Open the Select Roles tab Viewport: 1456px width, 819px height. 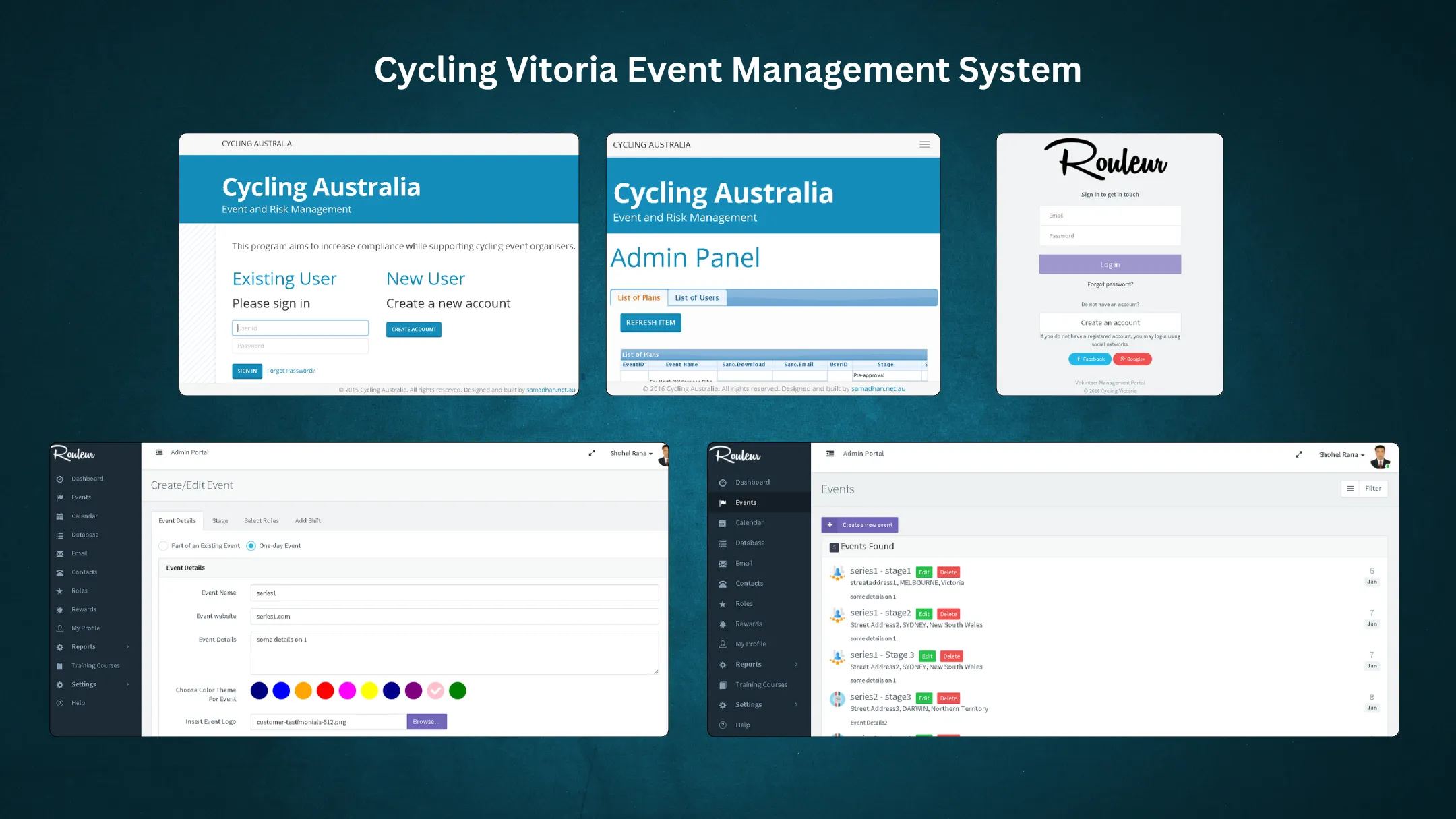262,521
